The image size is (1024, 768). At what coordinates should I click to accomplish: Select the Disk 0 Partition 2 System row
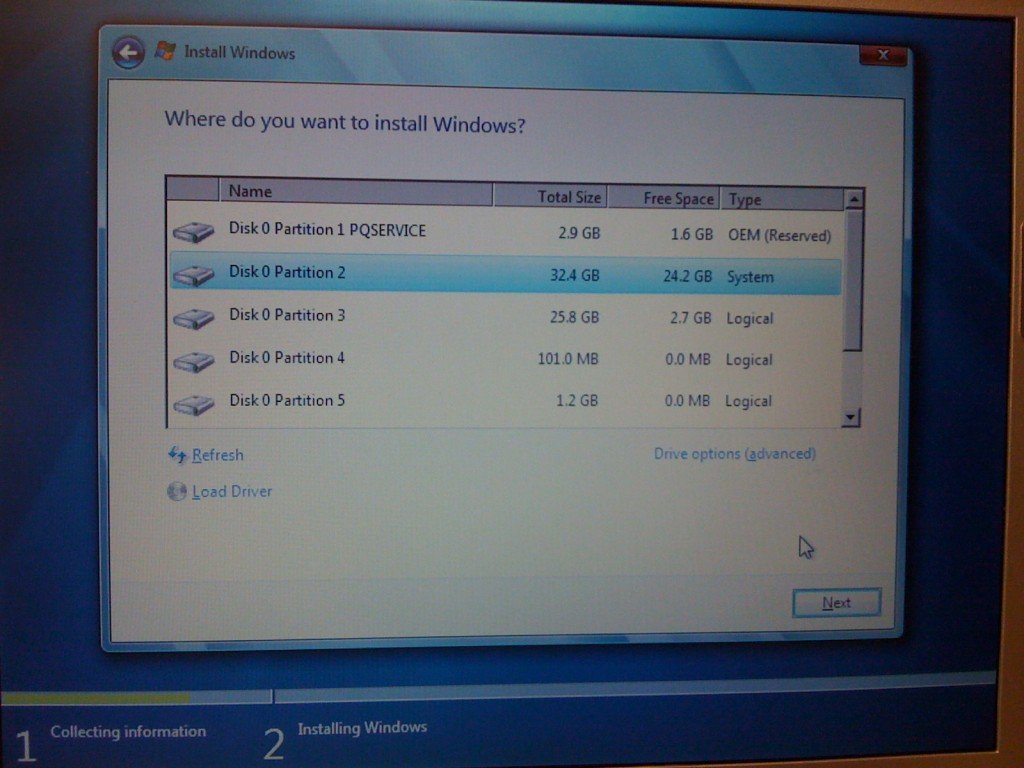(450, 272)
